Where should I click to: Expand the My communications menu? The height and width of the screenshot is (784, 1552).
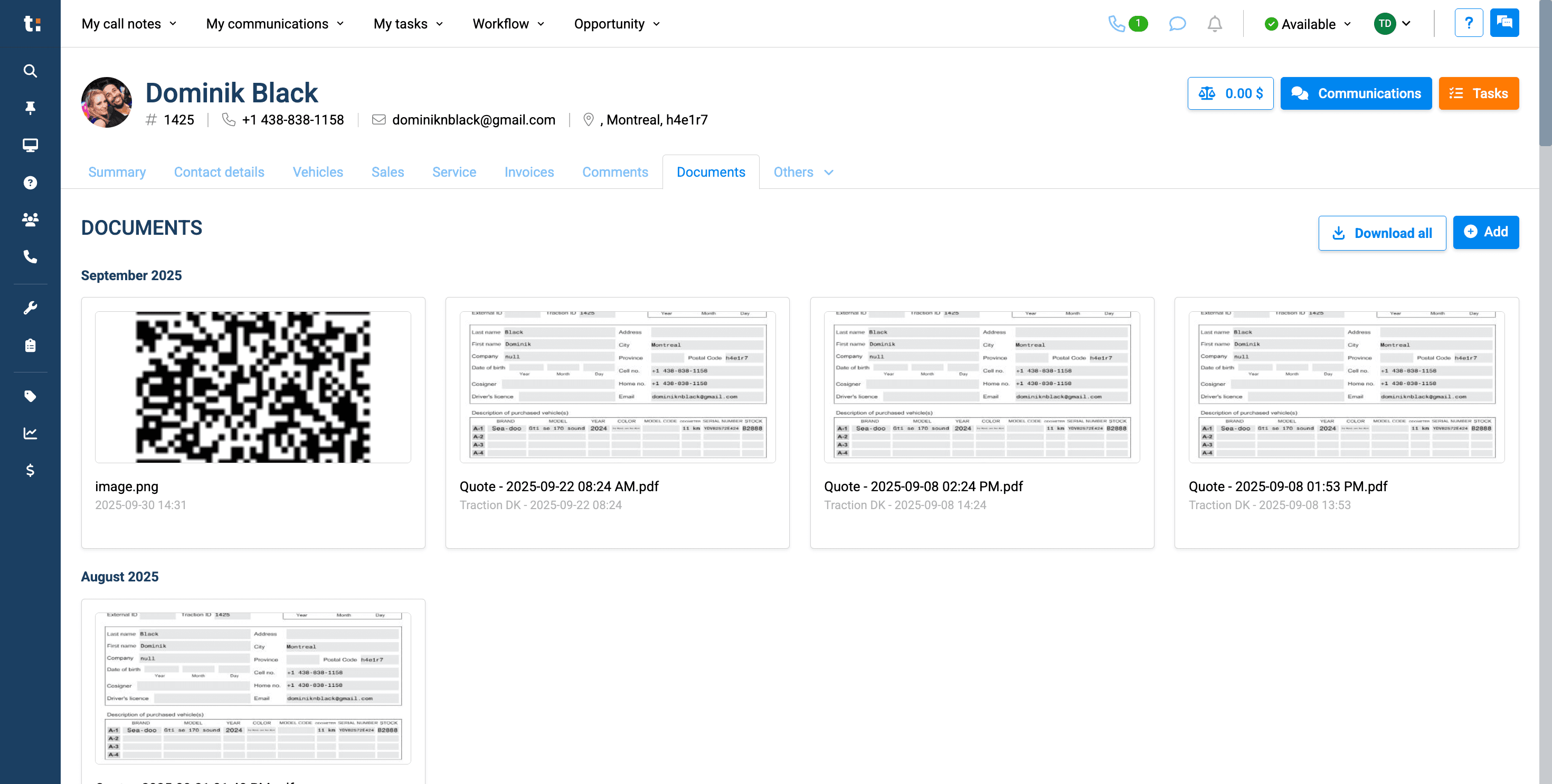coord(275,24)
